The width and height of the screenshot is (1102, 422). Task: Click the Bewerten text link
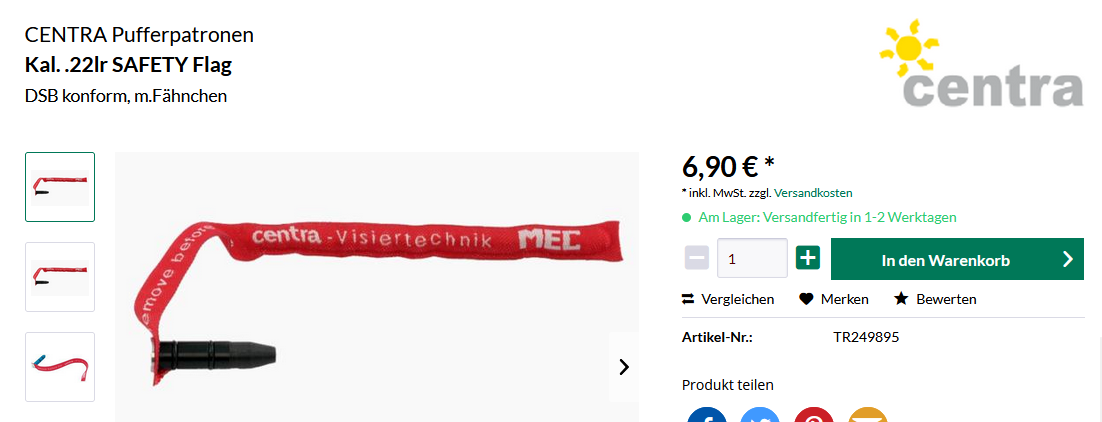[946, 299]
